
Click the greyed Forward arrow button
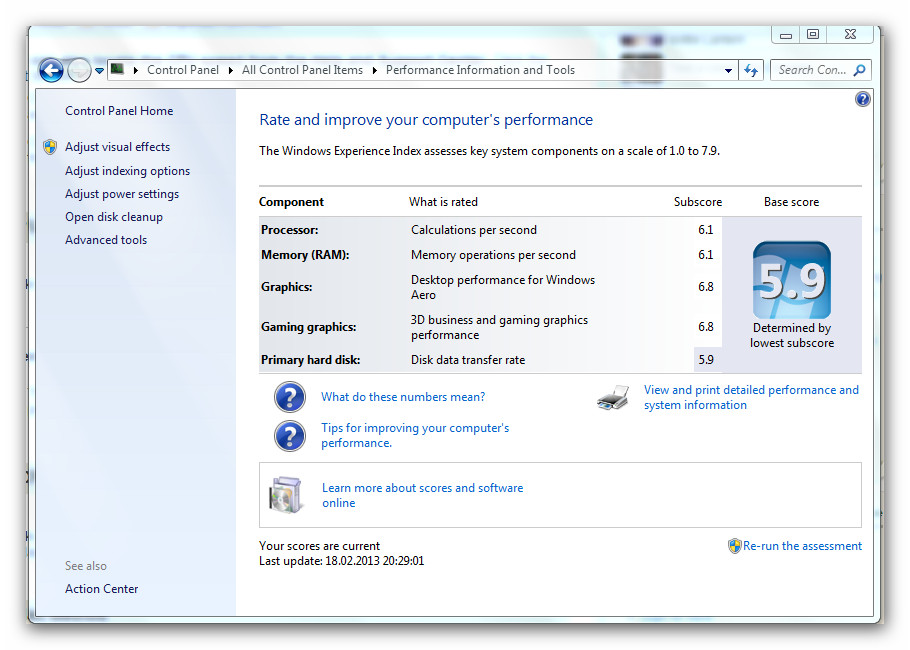(x=79, y=71)
